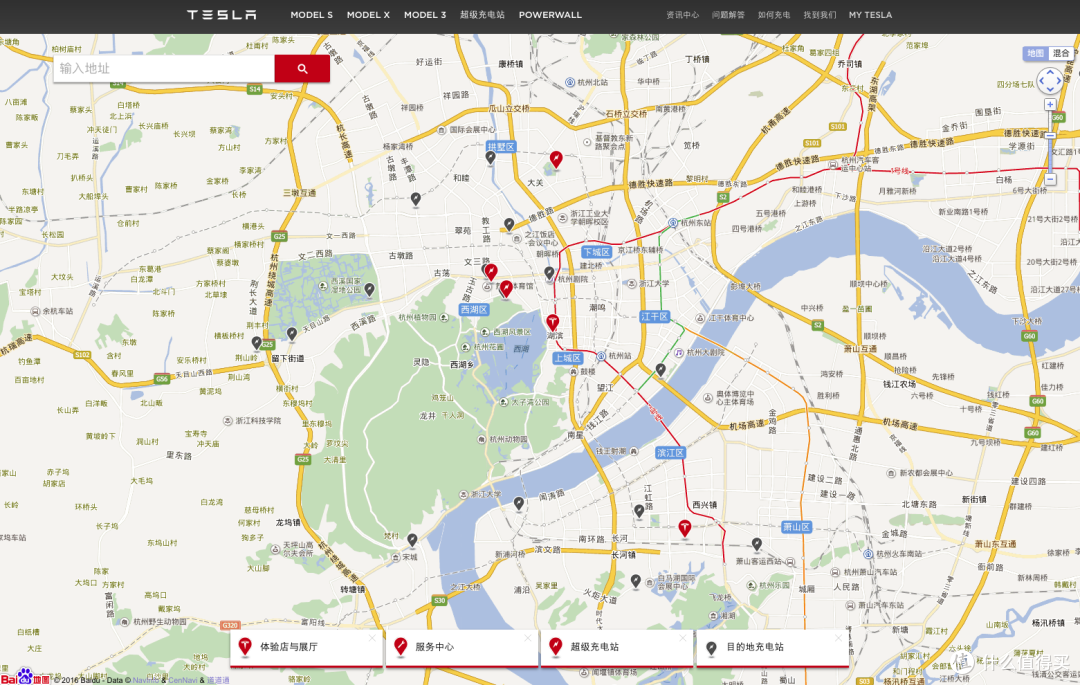Focus the 输入地址 search field
This screenshot has width=1080, height=685.
click(x=164, y=69)
